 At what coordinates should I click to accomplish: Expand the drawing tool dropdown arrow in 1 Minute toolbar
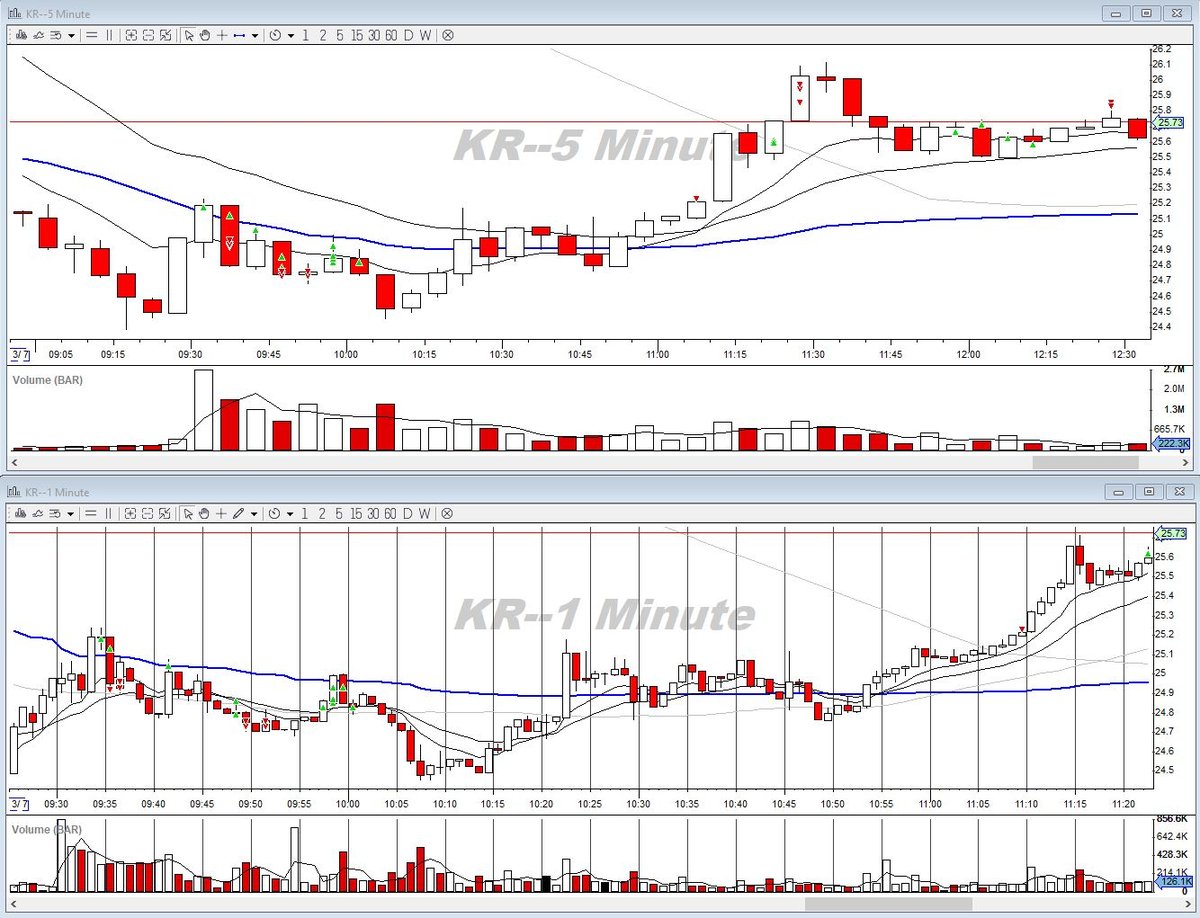pyautogui.click(x=255, y=512)
